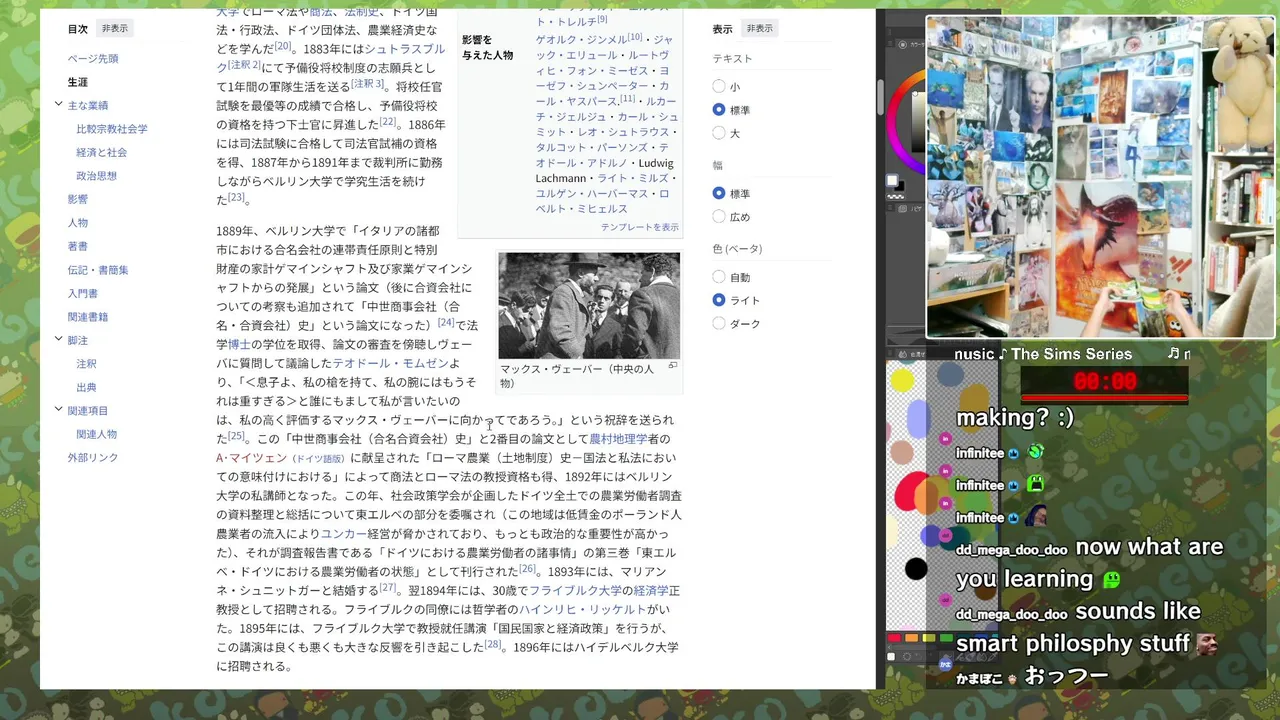Jump to 政治思想 subsection

point(97,176)
